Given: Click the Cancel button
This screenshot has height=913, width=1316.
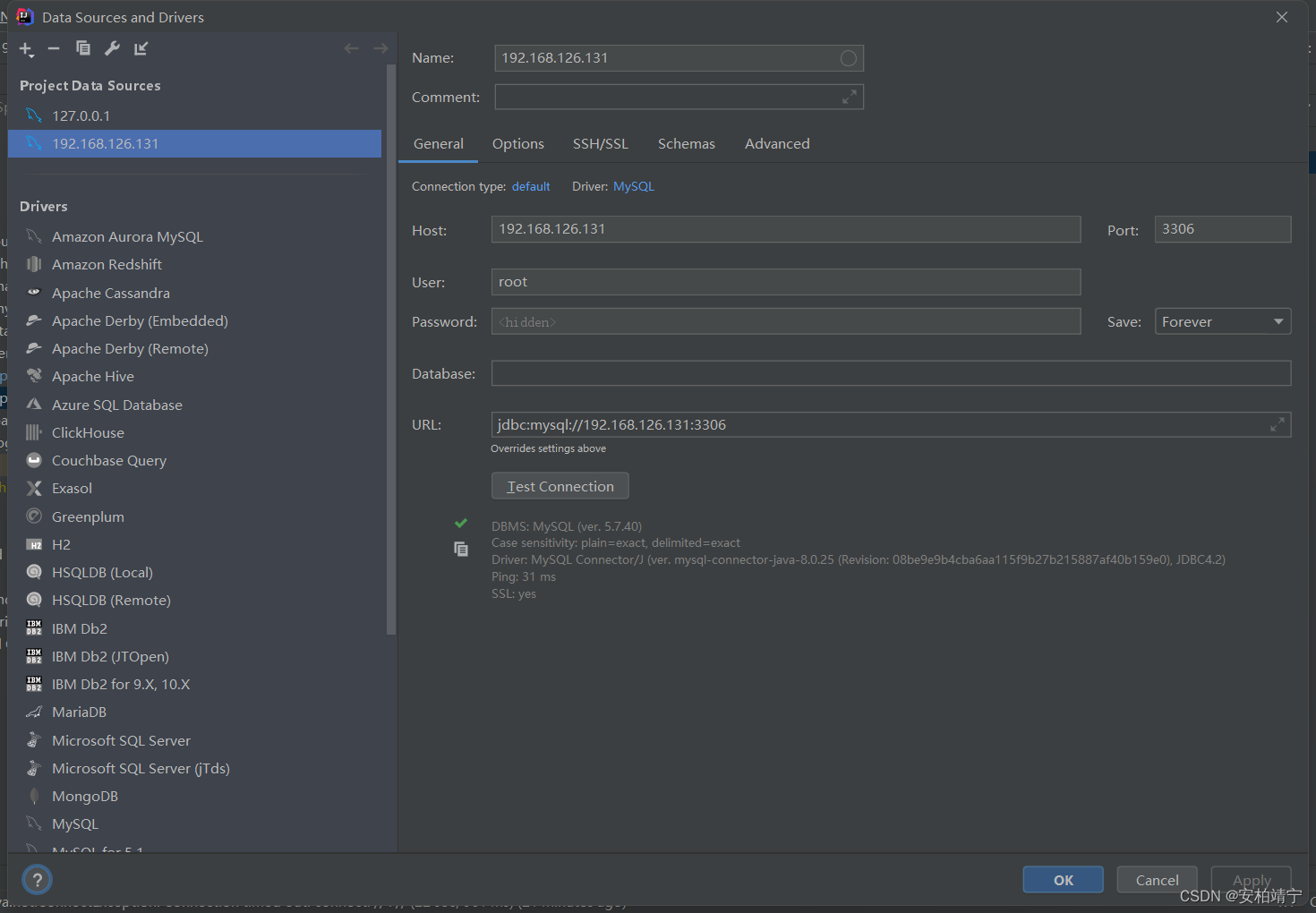Looking at the screenshot, I should [1158, 880].
